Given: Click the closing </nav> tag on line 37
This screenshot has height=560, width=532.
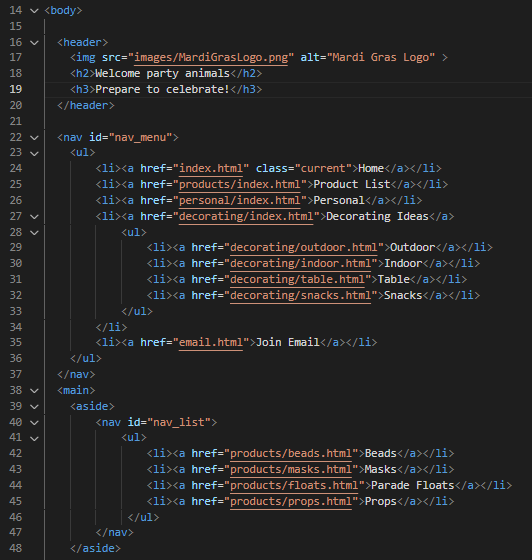Looking at the screenshot, I should point(76,374).
